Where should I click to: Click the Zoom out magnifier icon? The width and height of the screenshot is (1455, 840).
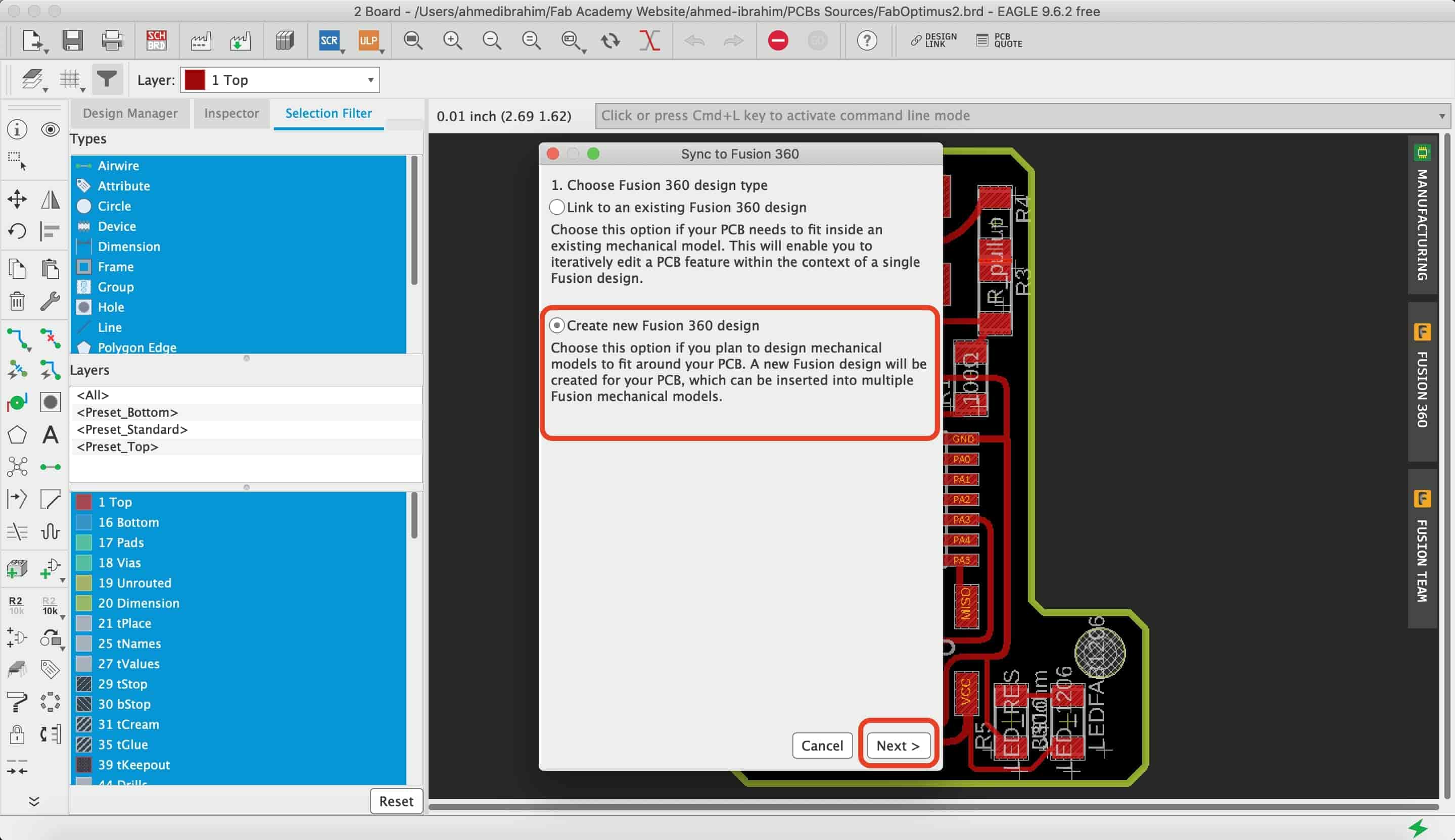[x=492, y=40]
